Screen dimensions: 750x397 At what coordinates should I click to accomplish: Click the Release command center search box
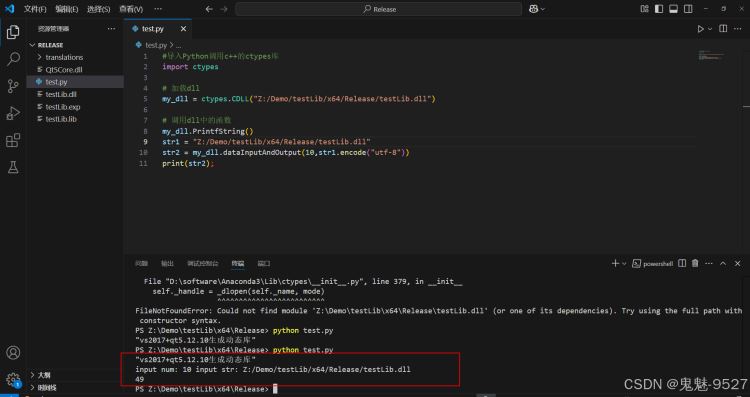pyautogui.click(x=378, y=9)
